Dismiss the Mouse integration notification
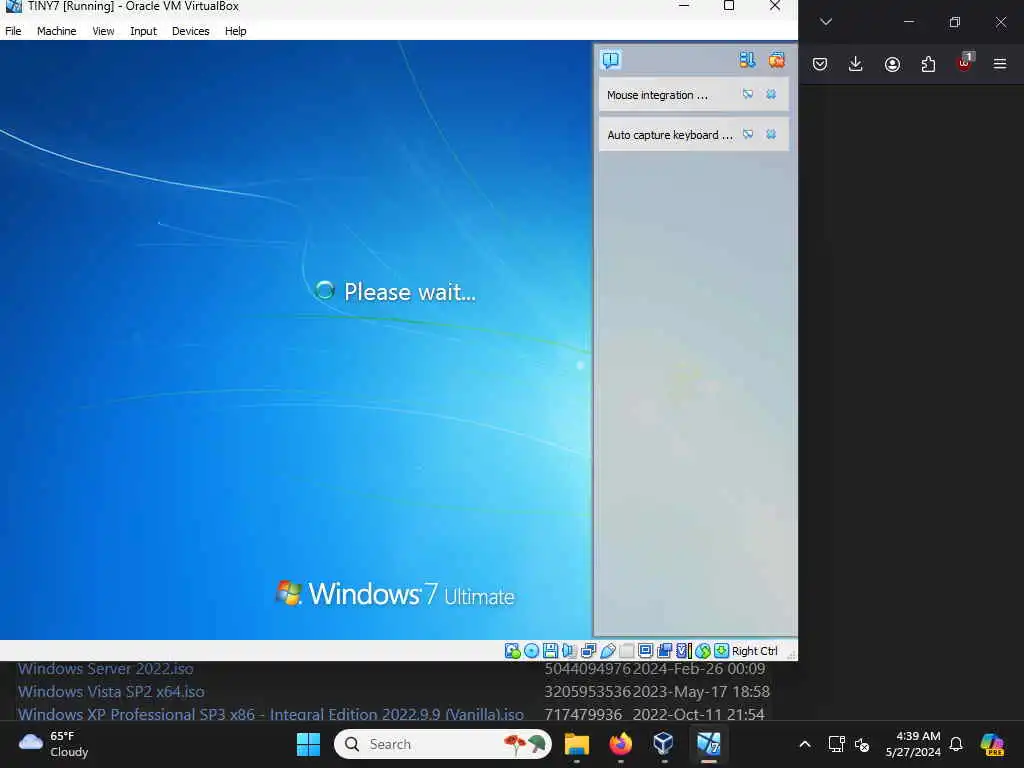 pyautogui.click(x=771, y=94)
